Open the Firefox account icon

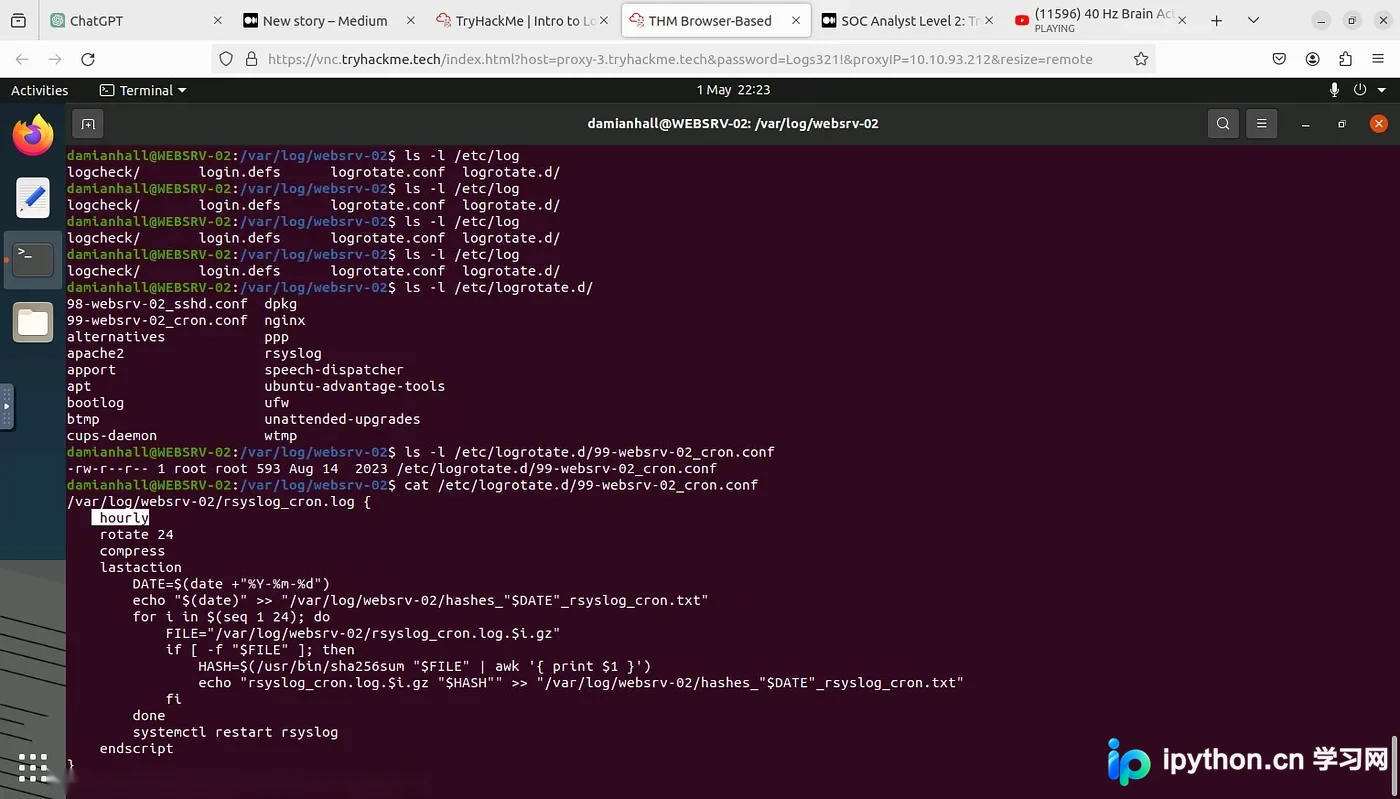coord(1313,59)
